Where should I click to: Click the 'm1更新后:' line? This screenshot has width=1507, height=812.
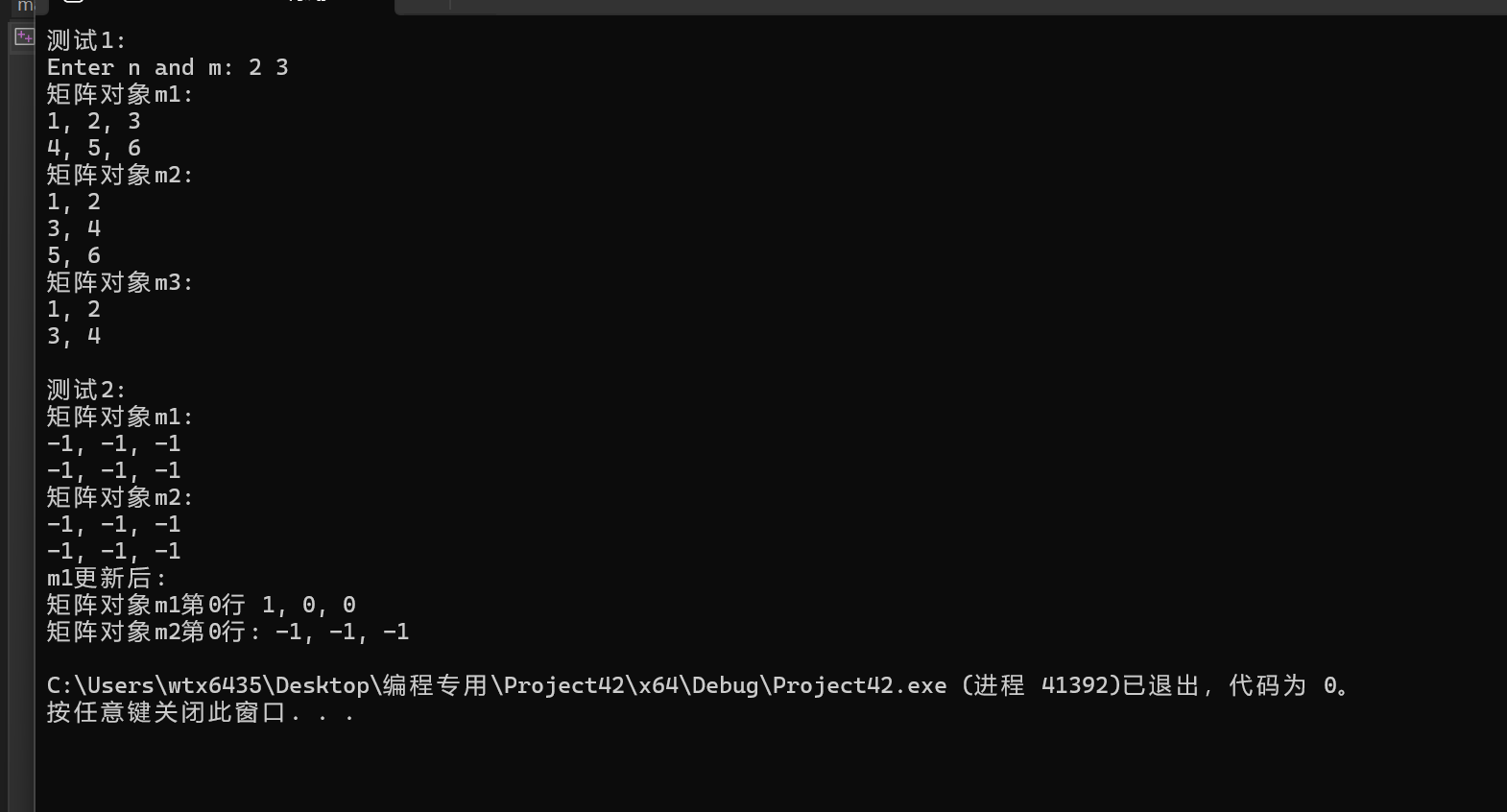[x=107, y=578]
